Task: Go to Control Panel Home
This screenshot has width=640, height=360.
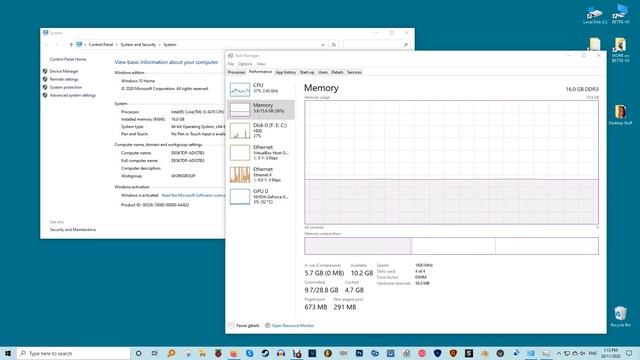Action: pos(68,59)
